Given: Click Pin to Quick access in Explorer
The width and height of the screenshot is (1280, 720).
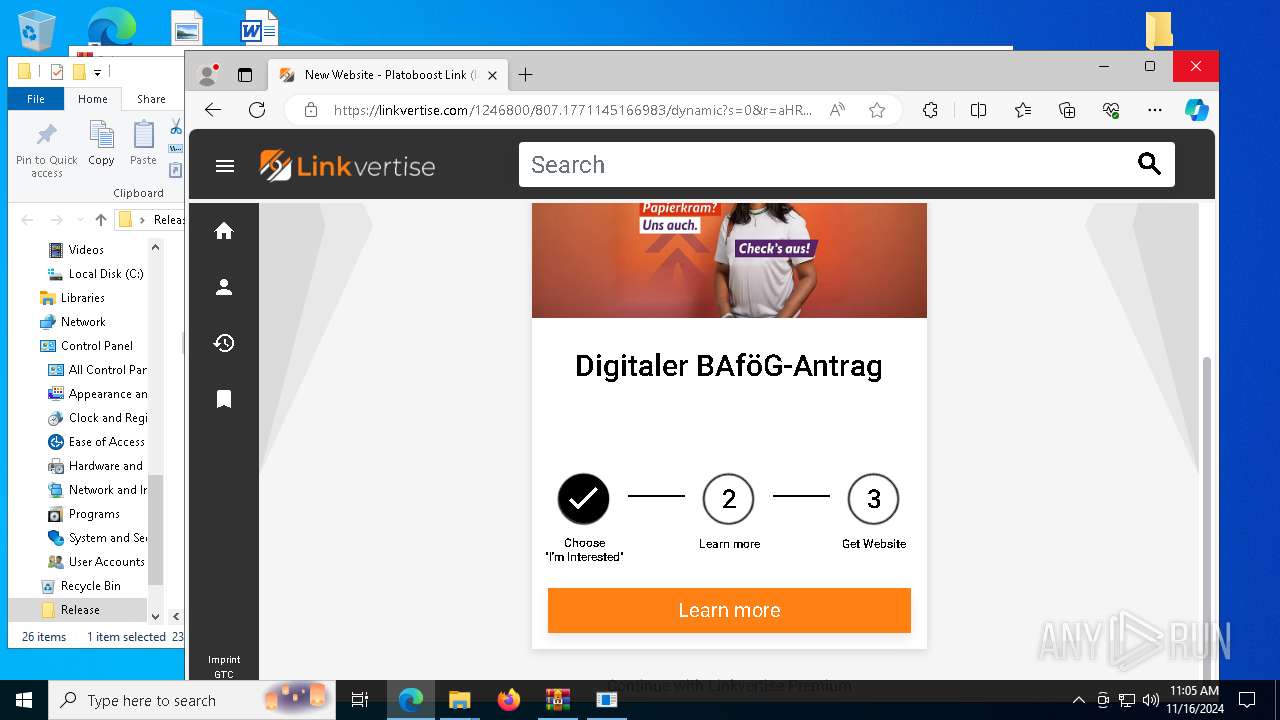Looking at the screenshot, I should point(46,150).
